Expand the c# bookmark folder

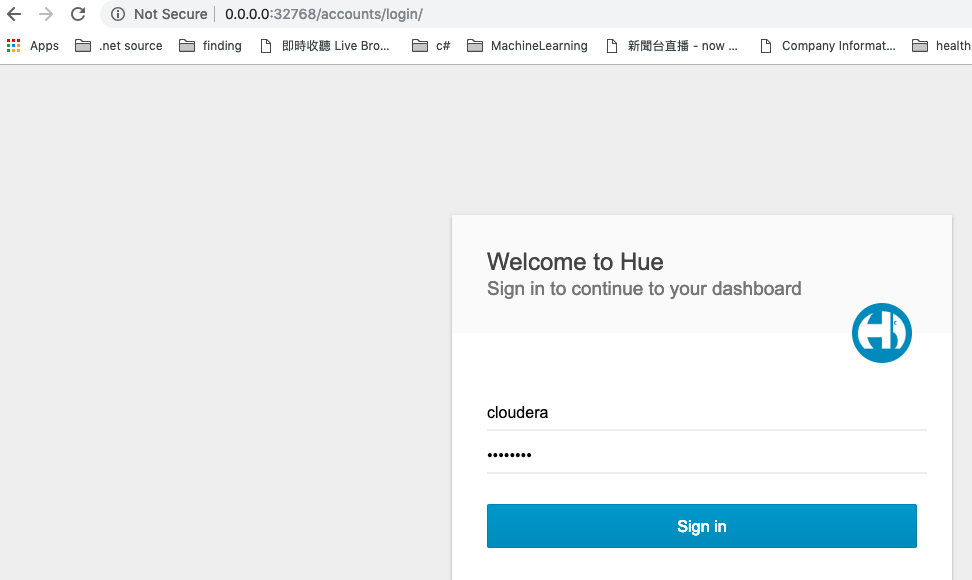coord(431,46)
